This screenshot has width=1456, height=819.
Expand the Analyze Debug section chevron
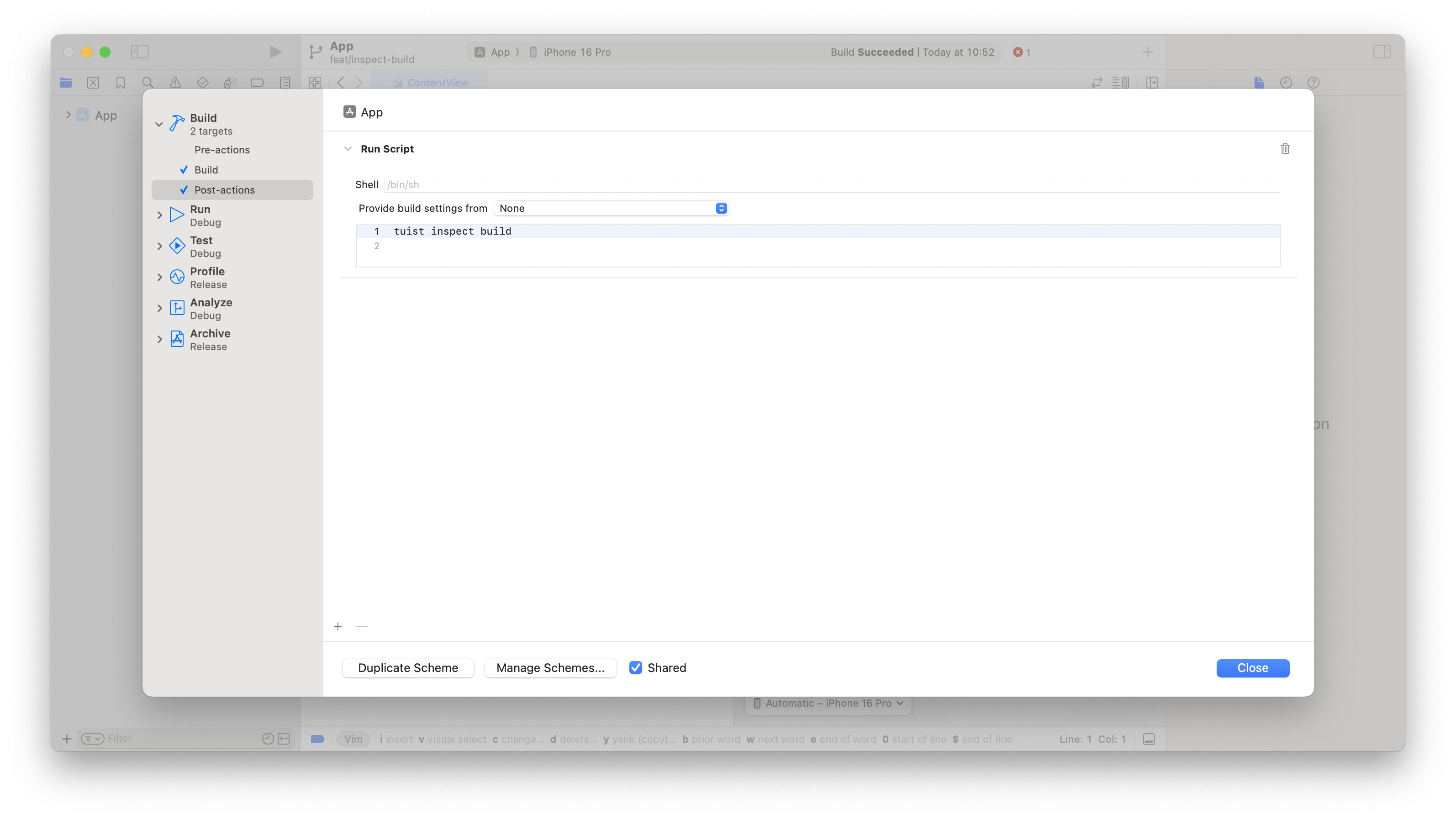coord(159,309)
